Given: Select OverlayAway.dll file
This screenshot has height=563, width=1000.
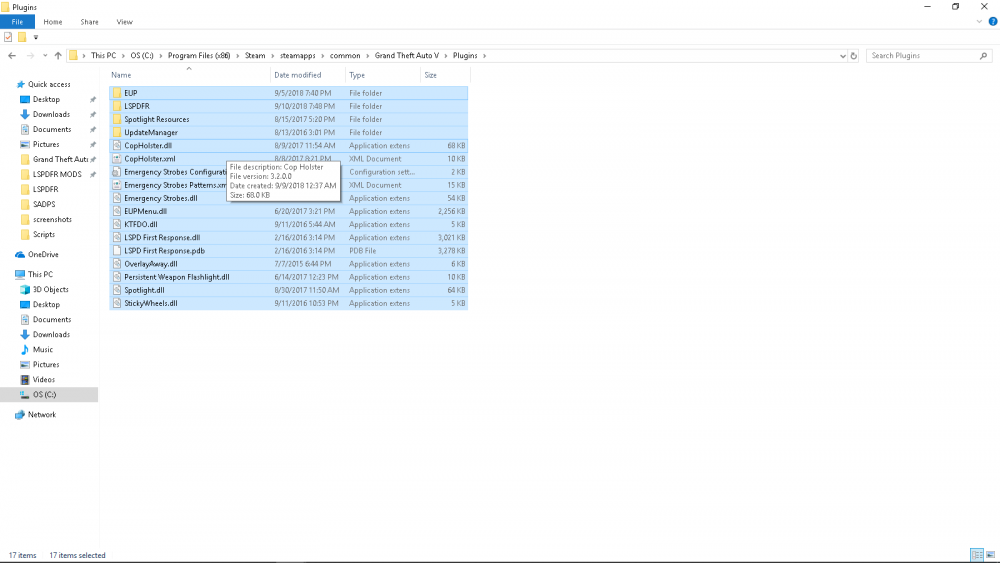Looking at the screenshot, I should point(288,264).
